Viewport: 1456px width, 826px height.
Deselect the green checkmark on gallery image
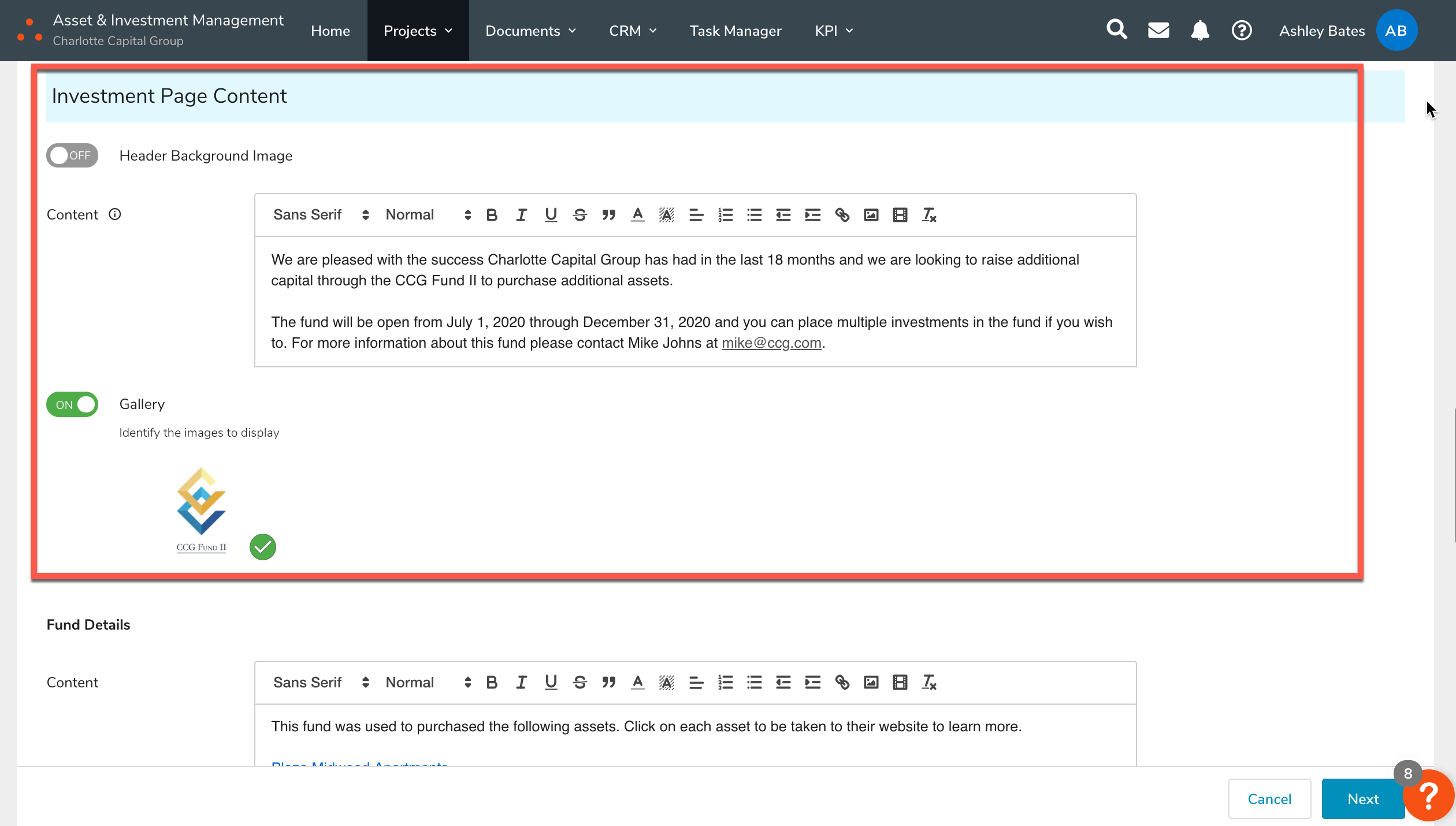coord(263,546)
